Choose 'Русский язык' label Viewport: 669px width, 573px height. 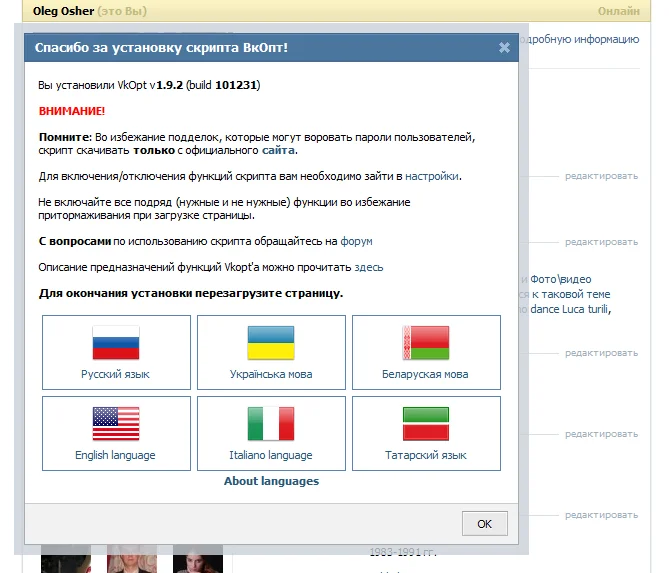click(115, 374)
